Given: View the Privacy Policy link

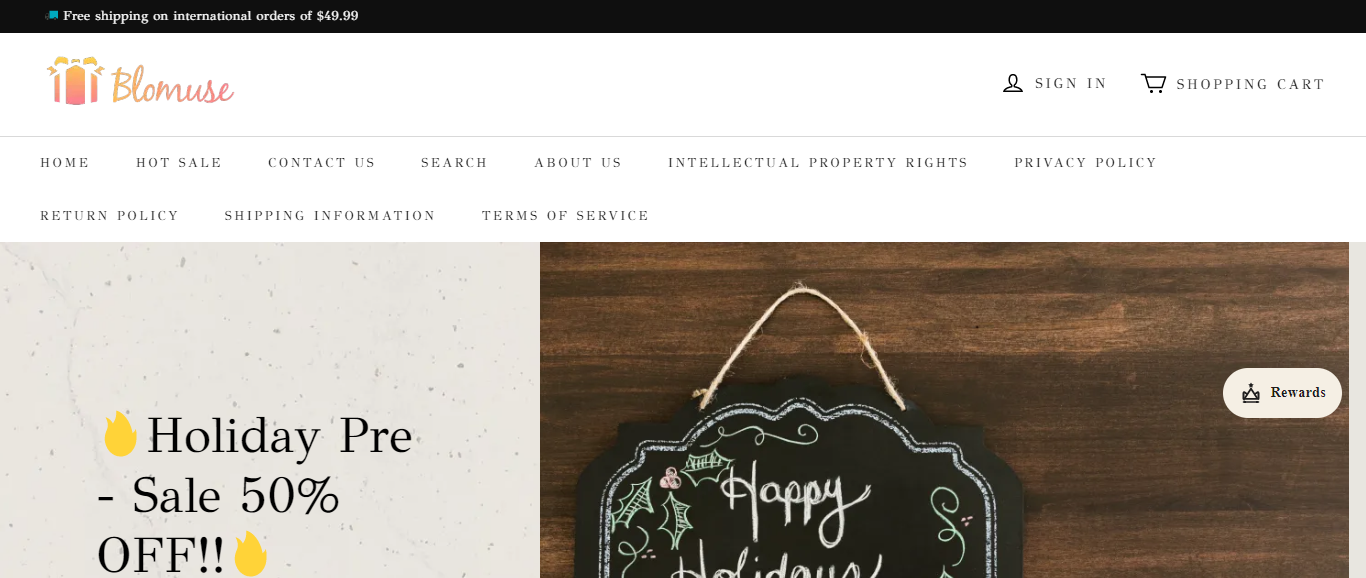Looking at the screenshot, I should point(1086,163).
